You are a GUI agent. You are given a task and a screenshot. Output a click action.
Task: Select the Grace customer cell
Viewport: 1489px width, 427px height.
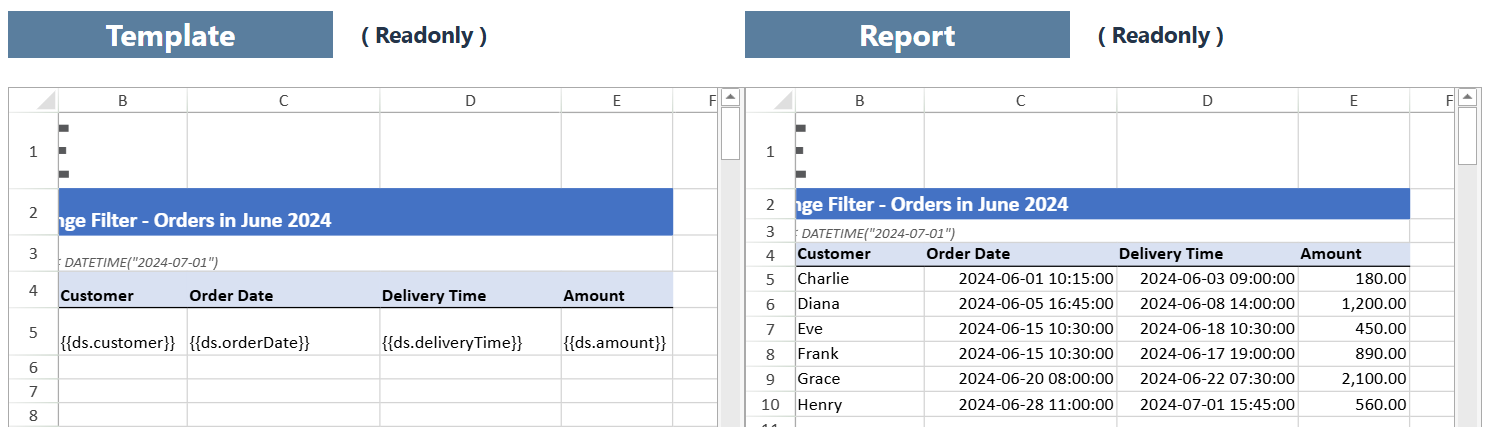pos(860,379)
